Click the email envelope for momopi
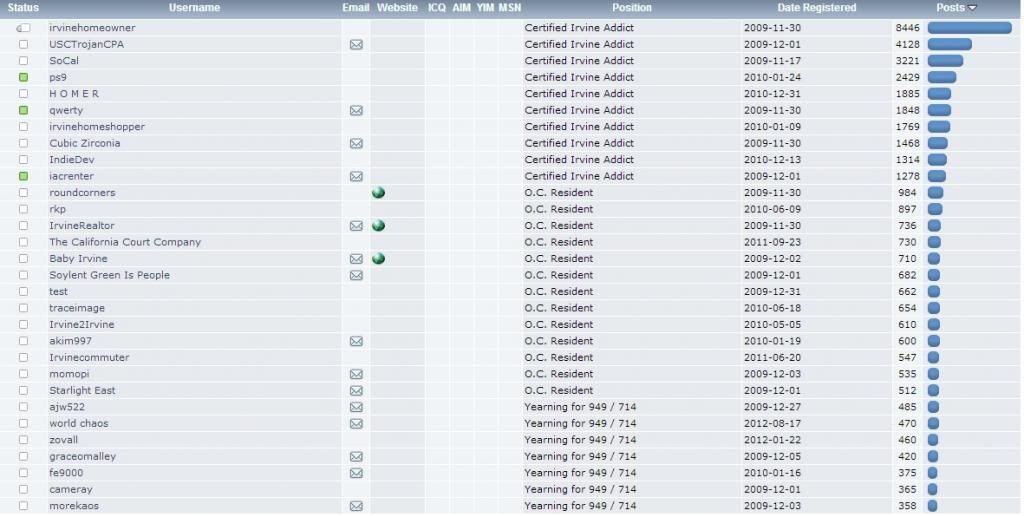The width and height of the screenshot is (1024, 516). tap(356, 374)
